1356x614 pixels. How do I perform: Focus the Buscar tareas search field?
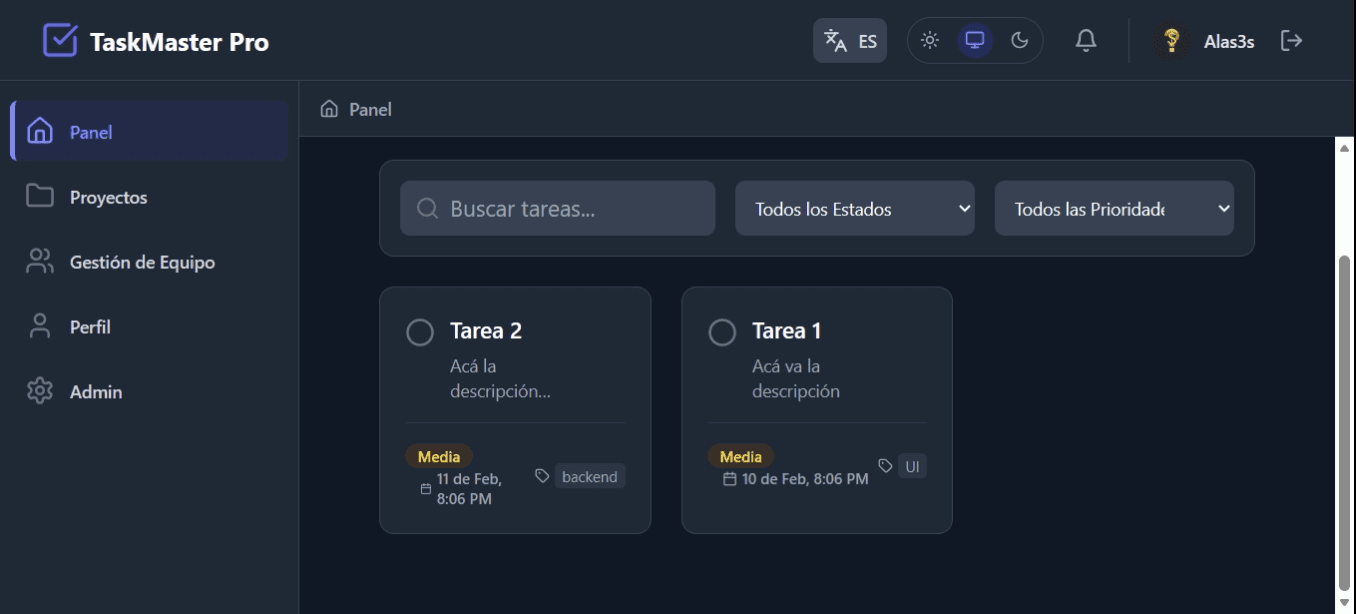pos(570,209)
